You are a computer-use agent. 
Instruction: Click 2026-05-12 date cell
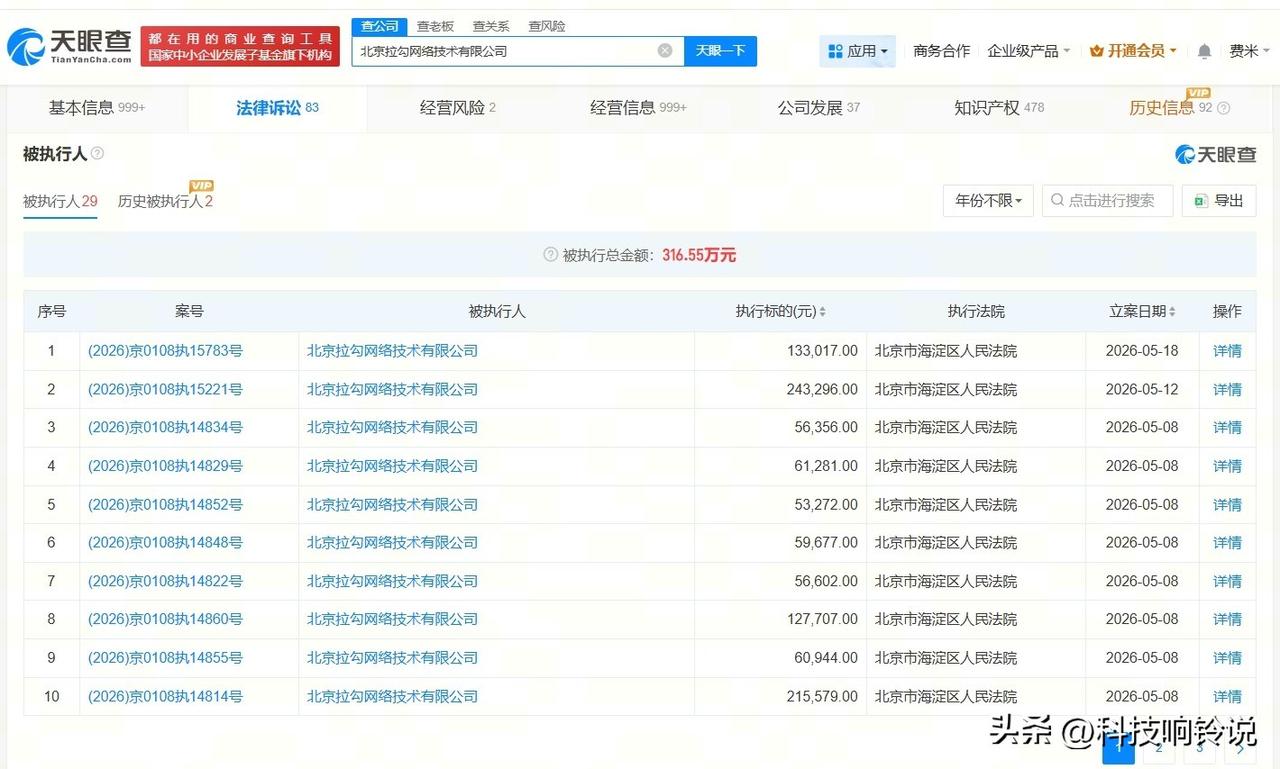(x=1142, y=389)
